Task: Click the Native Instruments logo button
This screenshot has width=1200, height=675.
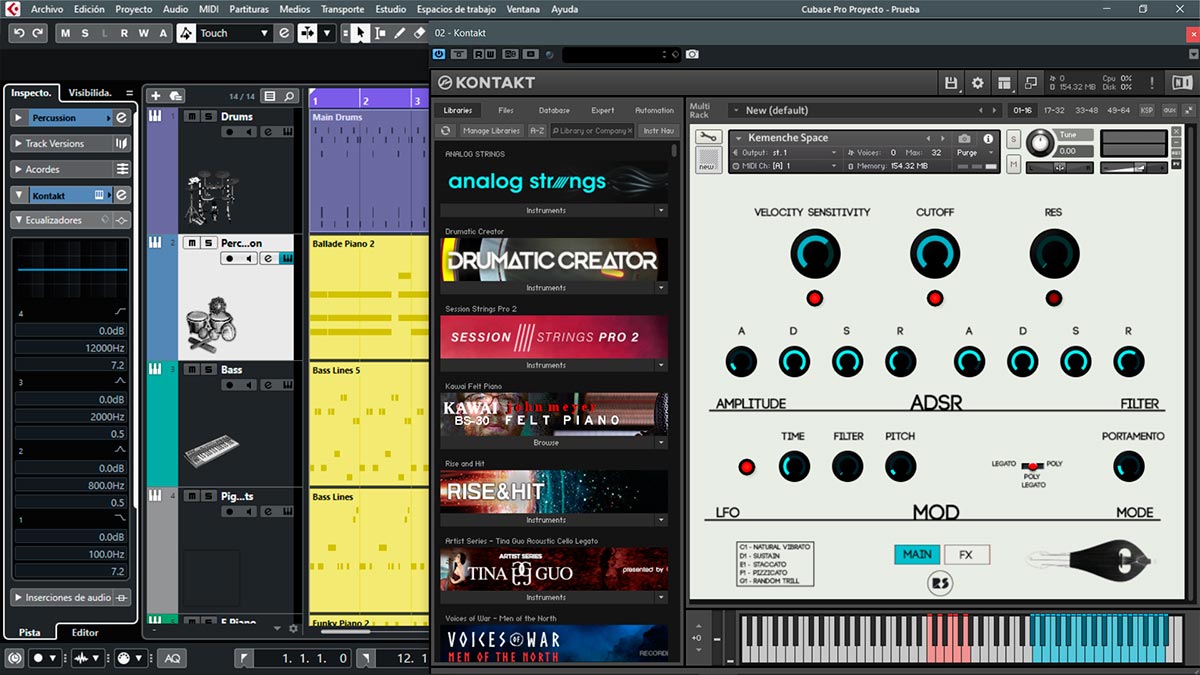Action: (1182, 83)
